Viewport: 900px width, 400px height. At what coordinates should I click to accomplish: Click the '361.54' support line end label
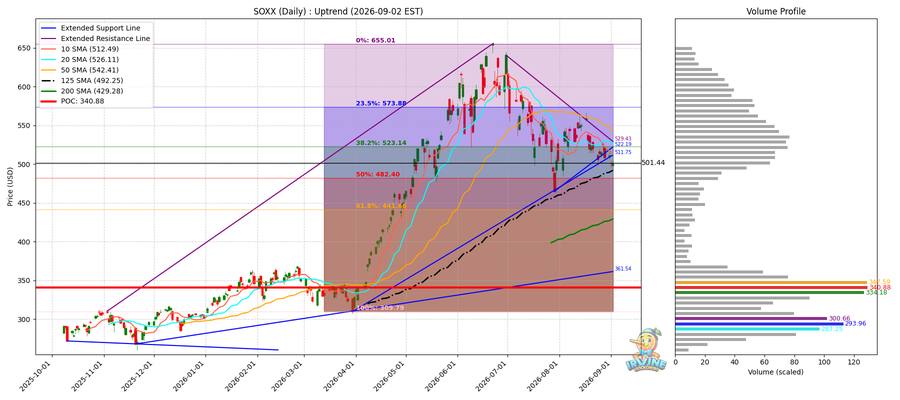[623, 269]
